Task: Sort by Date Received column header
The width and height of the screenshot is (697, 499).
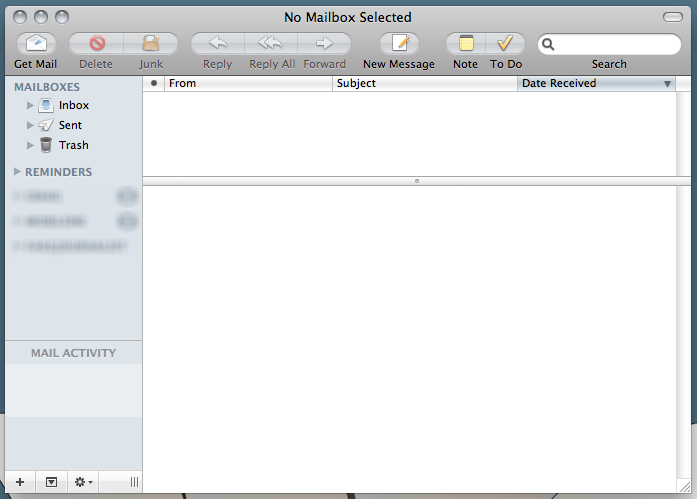Action: click(x=597, y=84)
